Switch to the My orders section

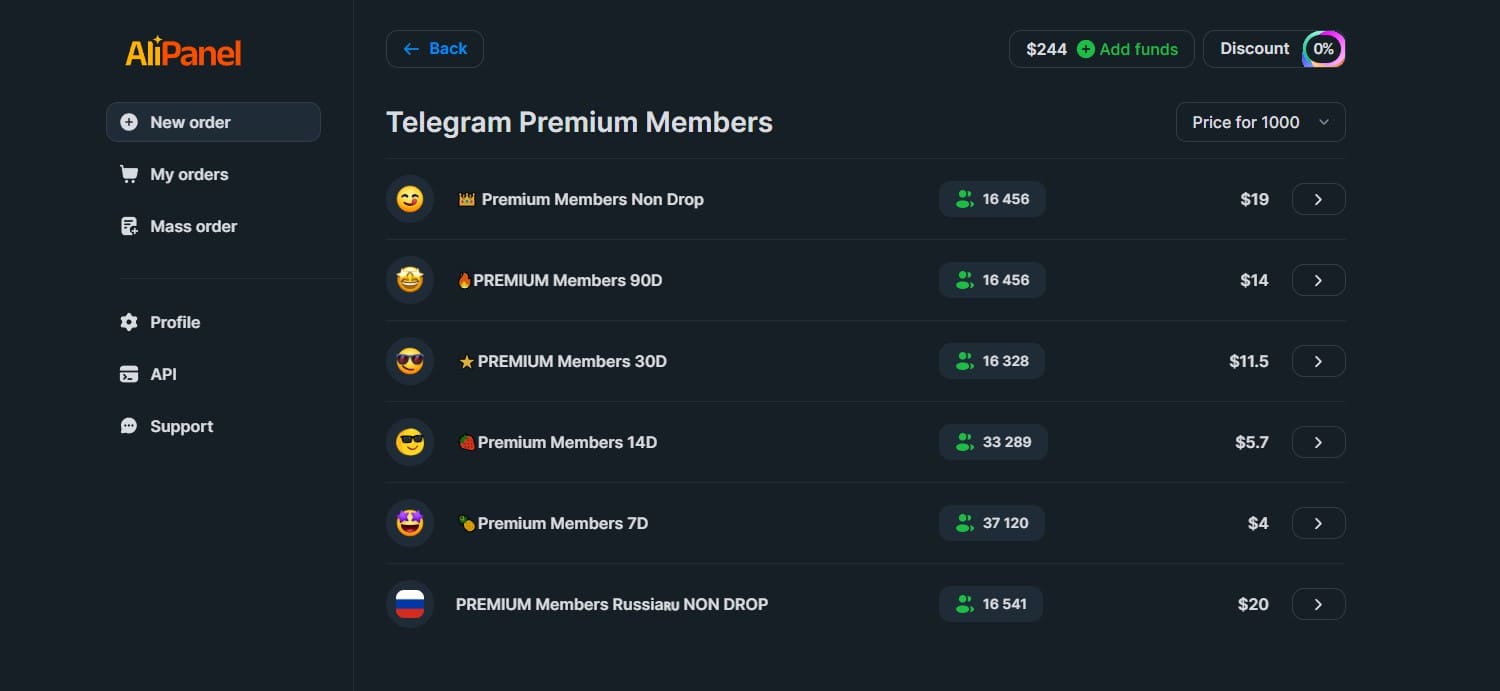pos(189,173)
